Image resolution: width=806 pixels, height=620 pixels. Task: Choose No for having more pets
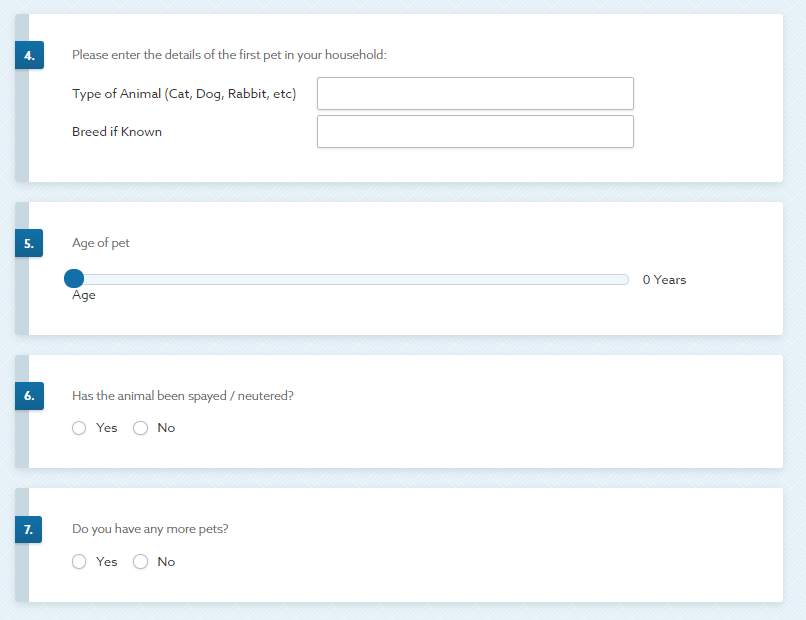coord(141,562)
